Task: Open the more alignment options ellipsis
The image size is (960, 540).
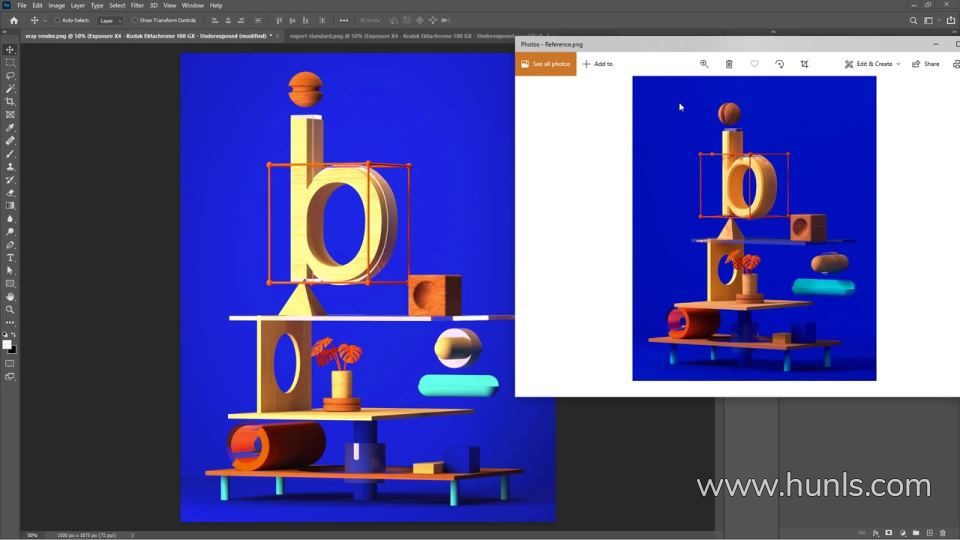Action: pos(344,20)
